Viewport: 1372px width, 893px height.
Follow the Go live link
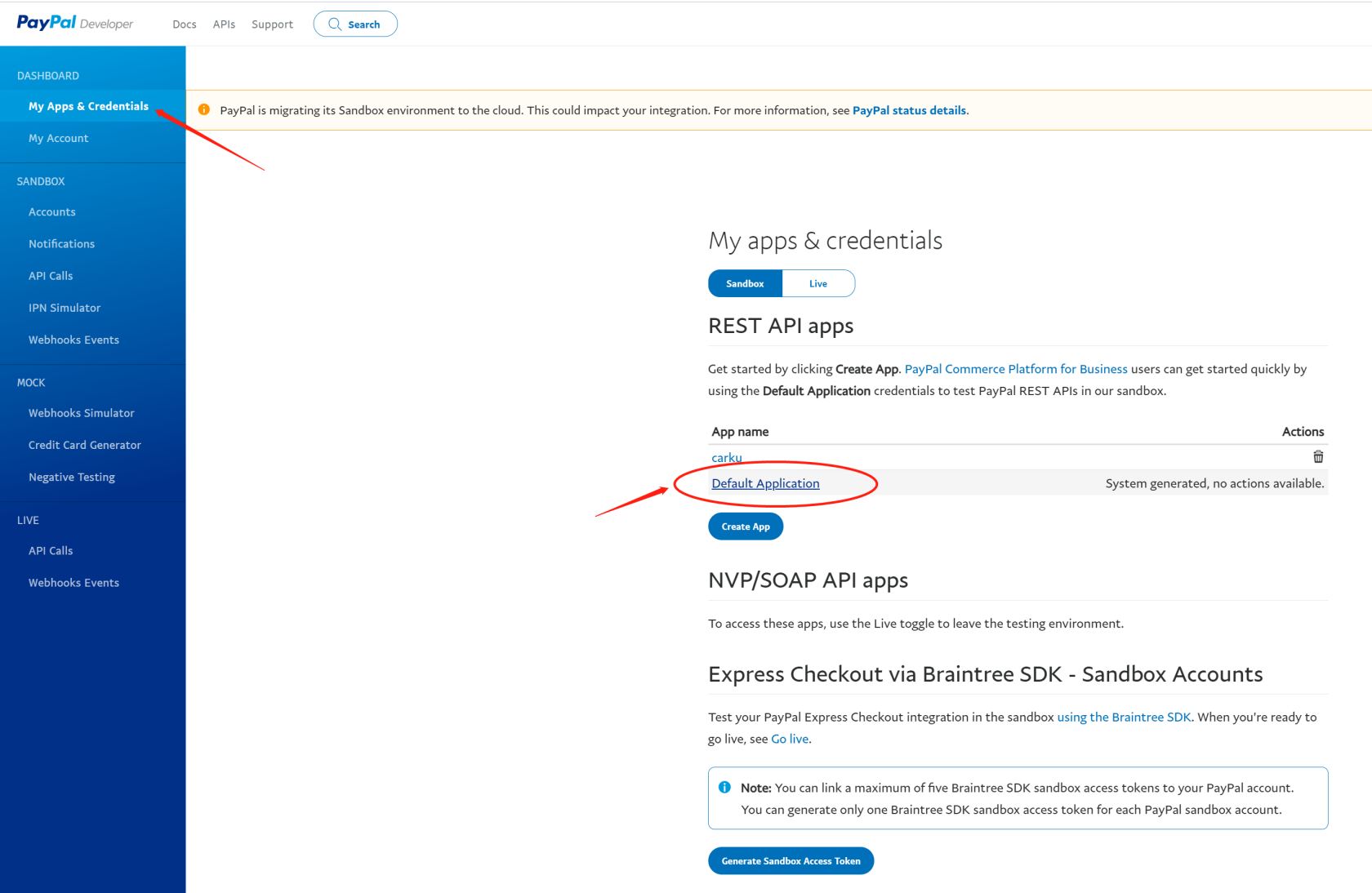click(x=790, y=739)
